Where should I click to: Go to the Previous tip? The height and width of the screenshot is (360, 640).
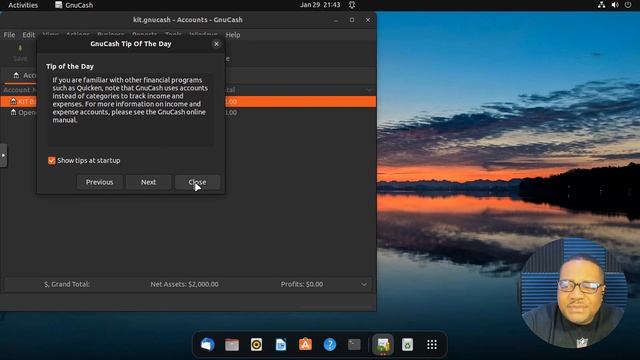[99, 182]
